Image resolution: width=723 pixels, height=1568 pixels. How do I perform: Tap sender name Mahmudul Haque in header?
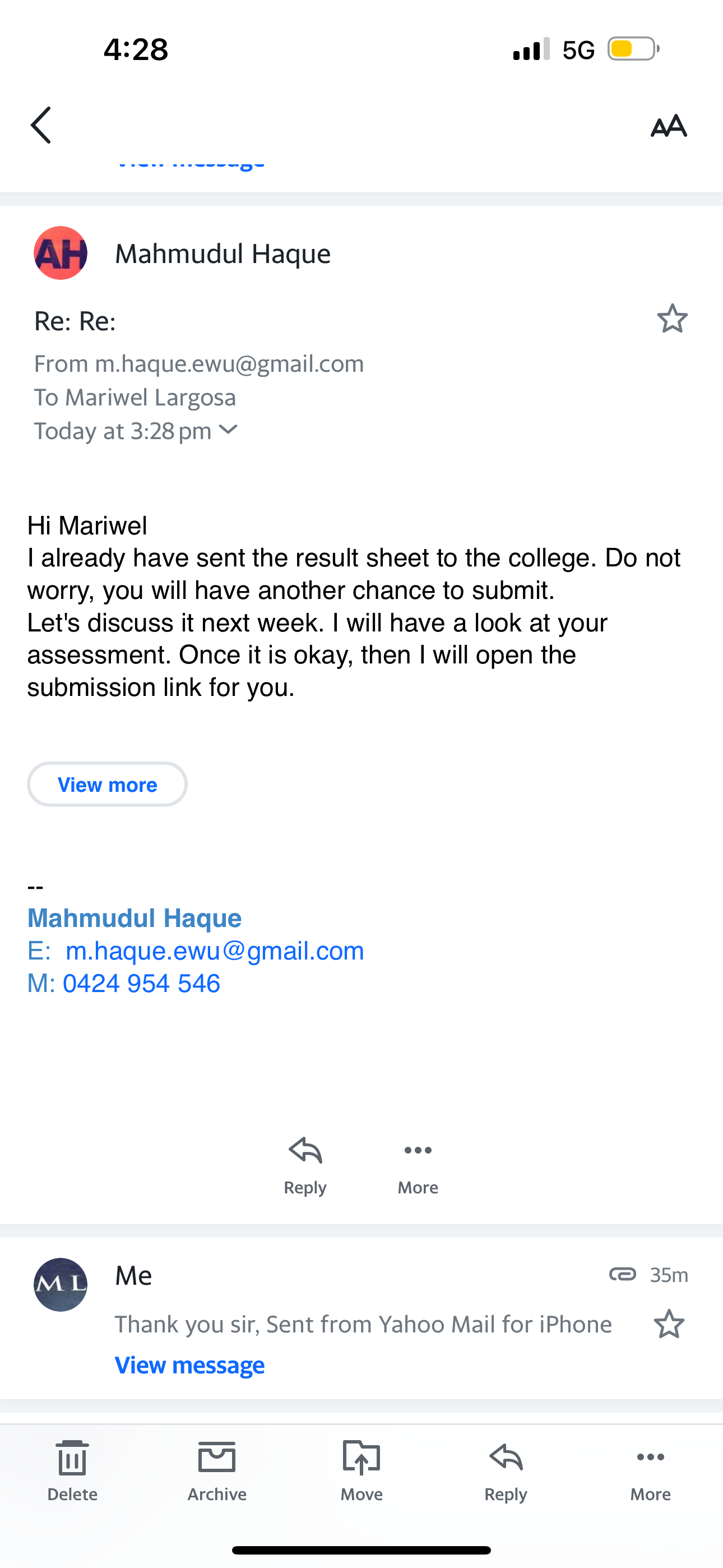(223, 253)
